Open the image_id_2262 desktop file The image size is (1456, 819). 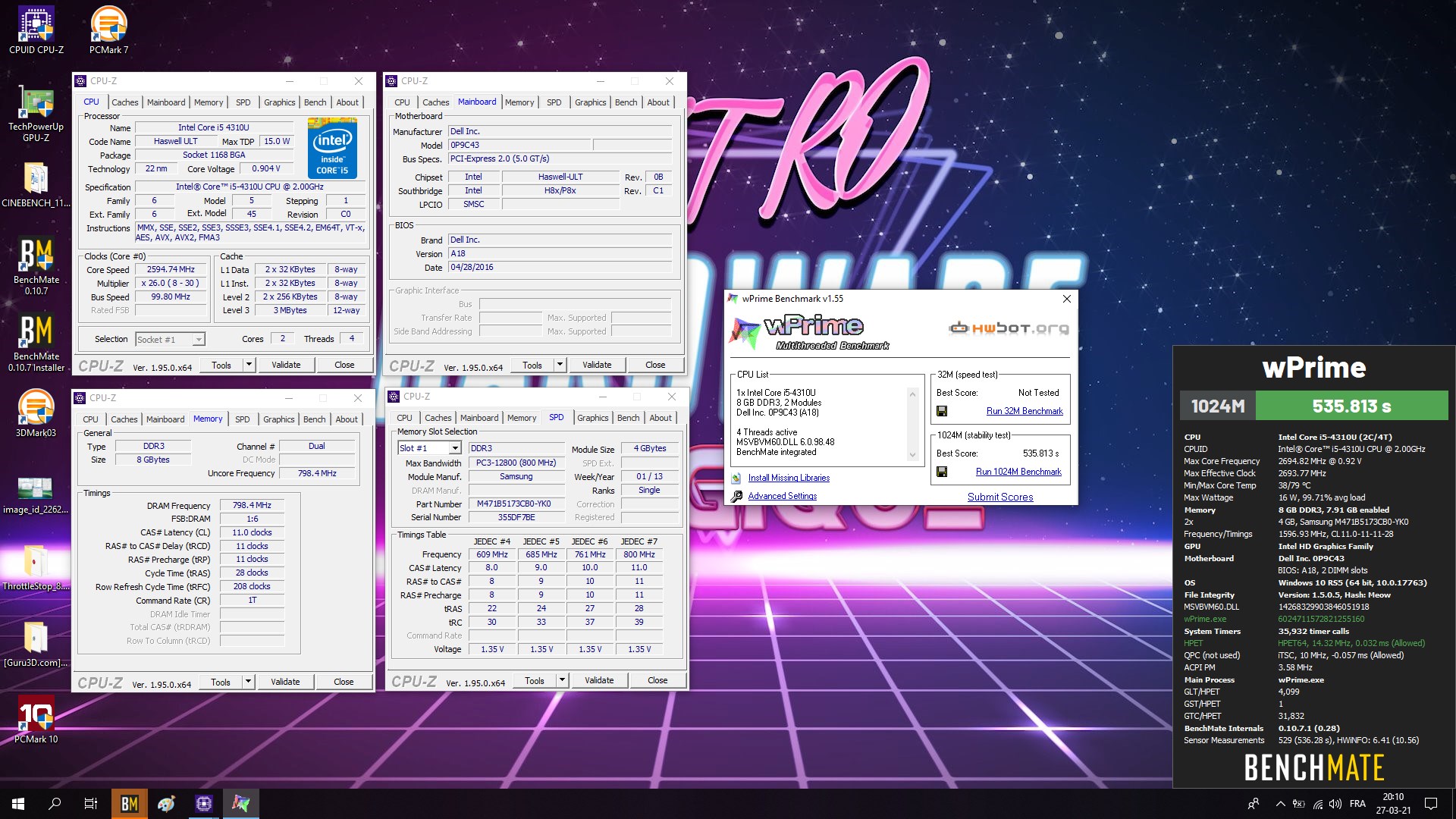36,494
